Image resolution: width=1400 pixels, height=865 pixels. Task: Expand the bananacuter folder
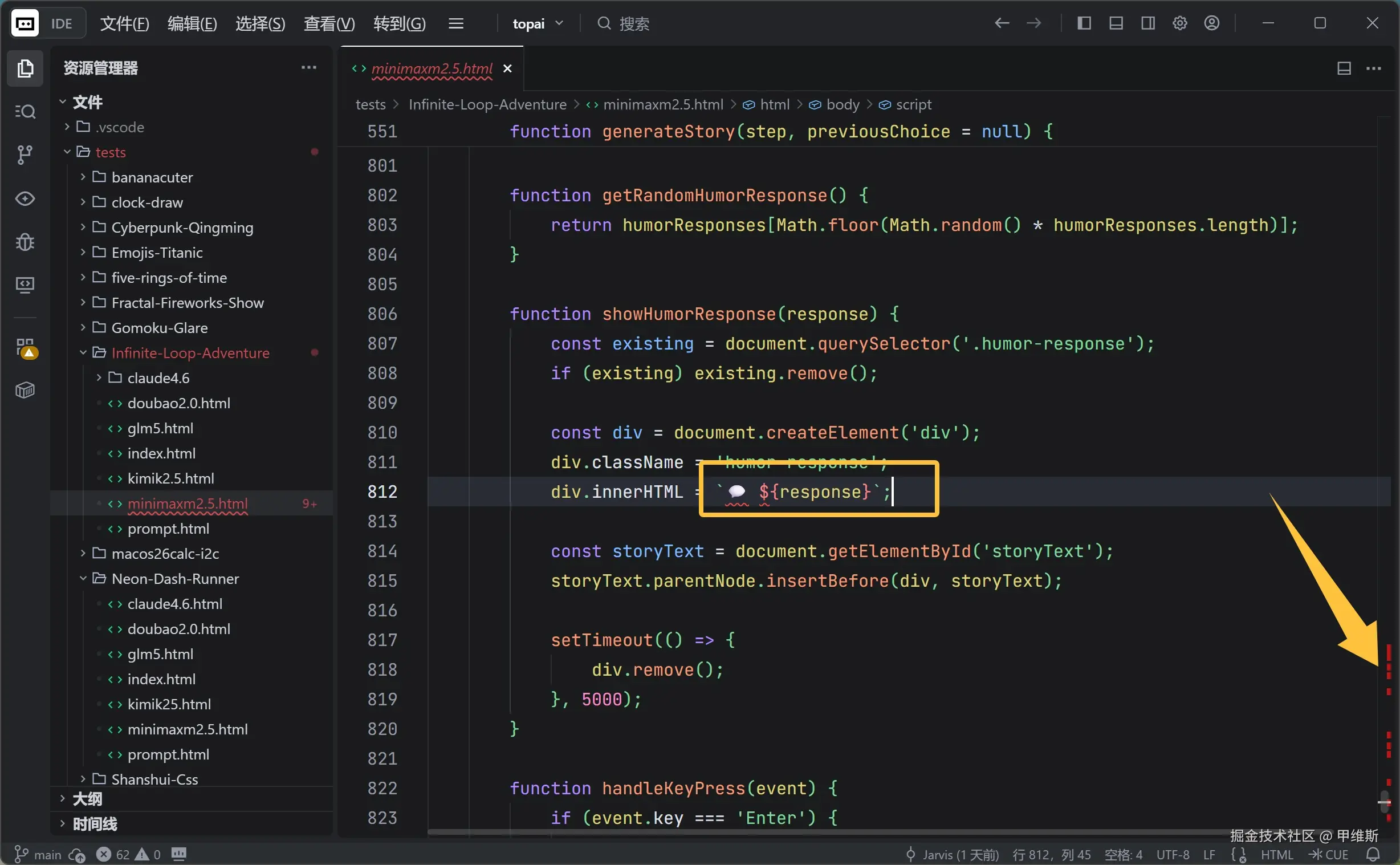pyautogui.click(x=152, y=177)
